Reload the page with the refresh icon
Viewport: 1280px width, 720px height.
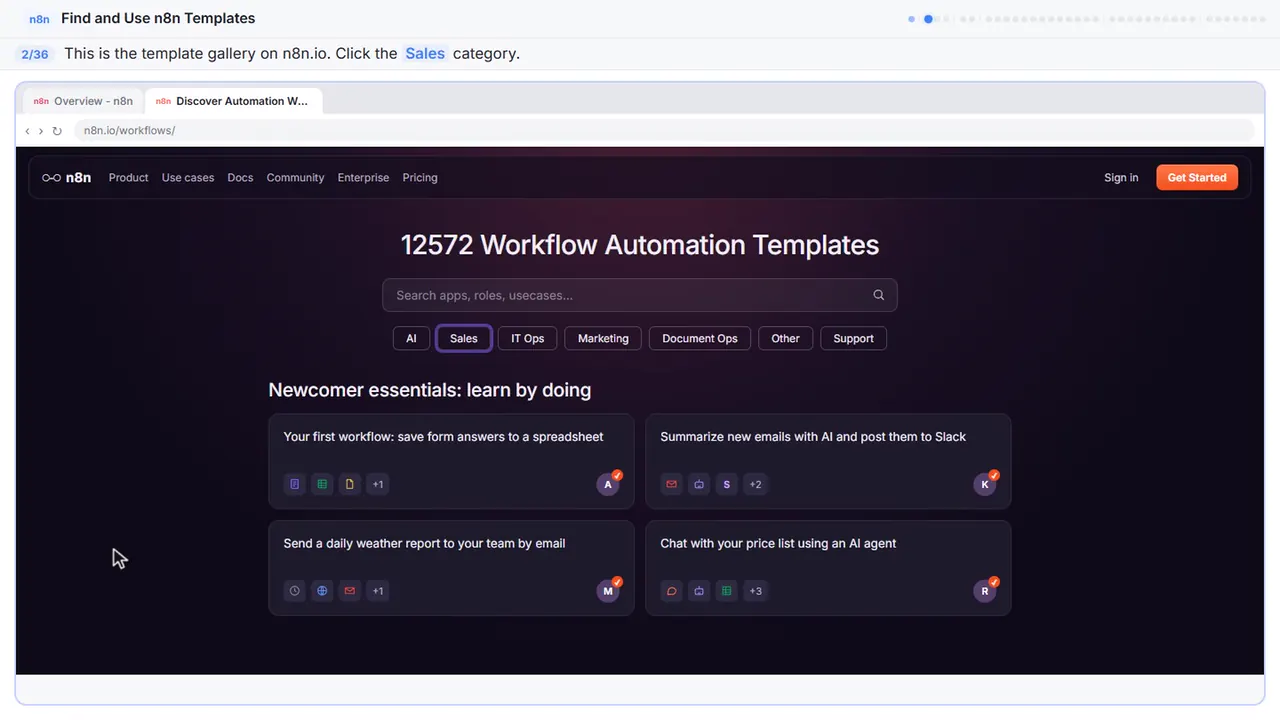click(x=57, y=131)
